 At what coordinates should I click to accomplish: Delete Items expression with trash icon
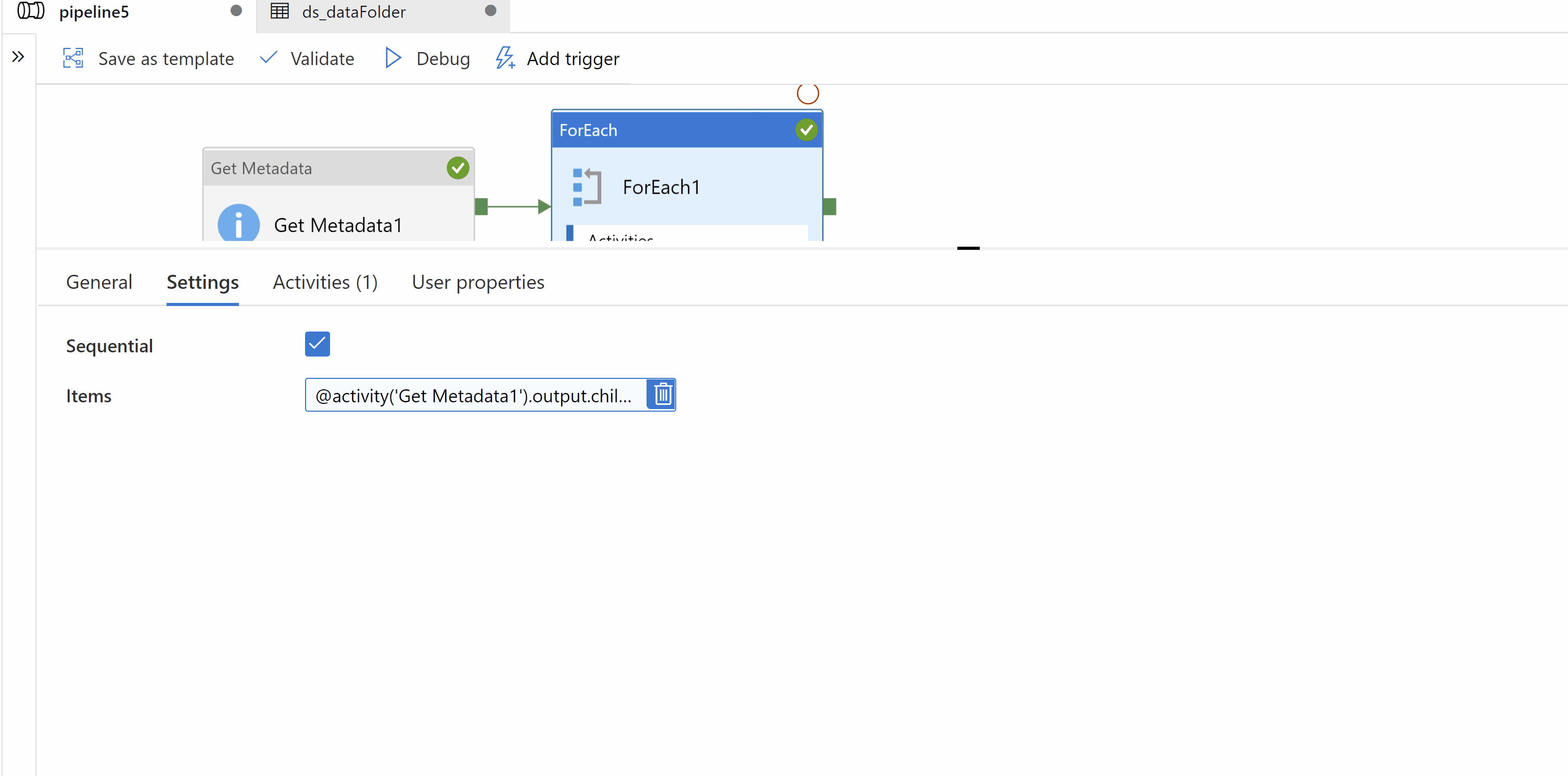click(x=662, y=395)
